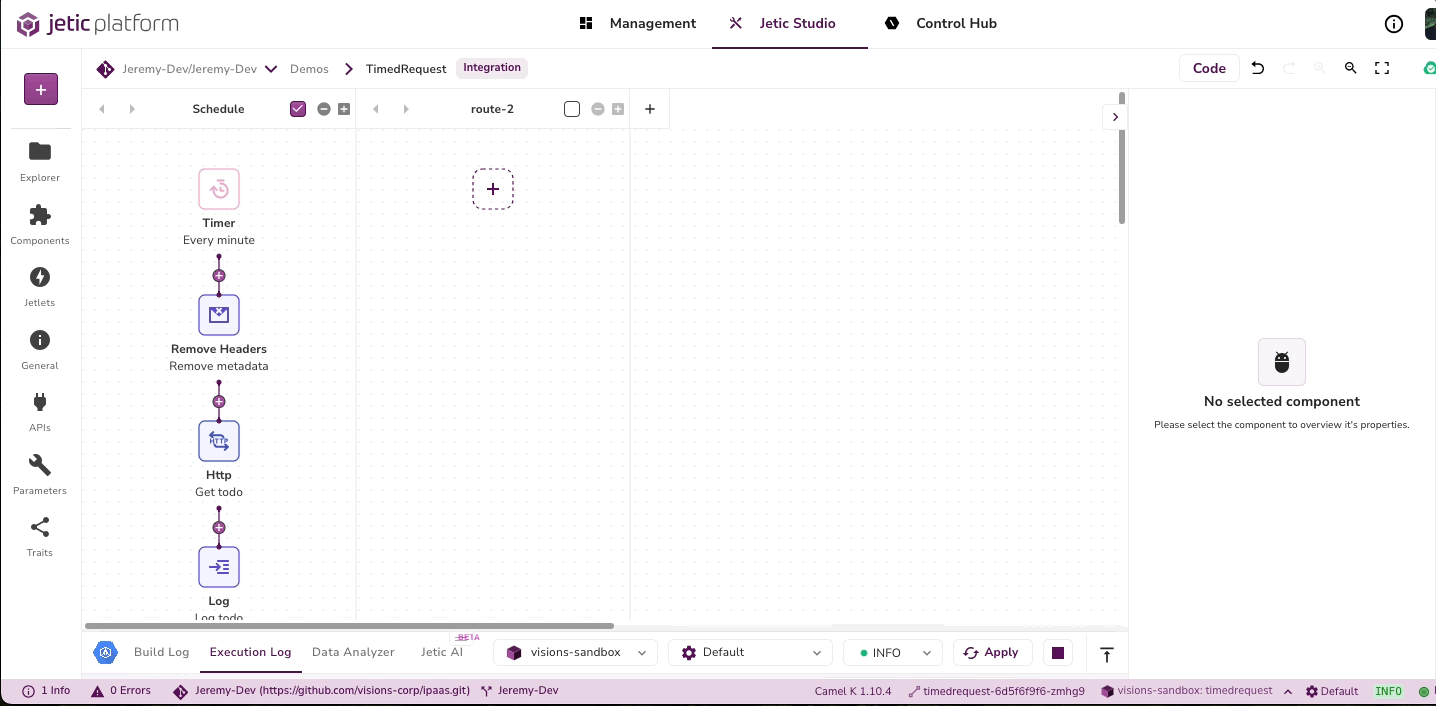Select the Log node icon
Viewport: 1436px width, 706px height.
tap(219, 567)
